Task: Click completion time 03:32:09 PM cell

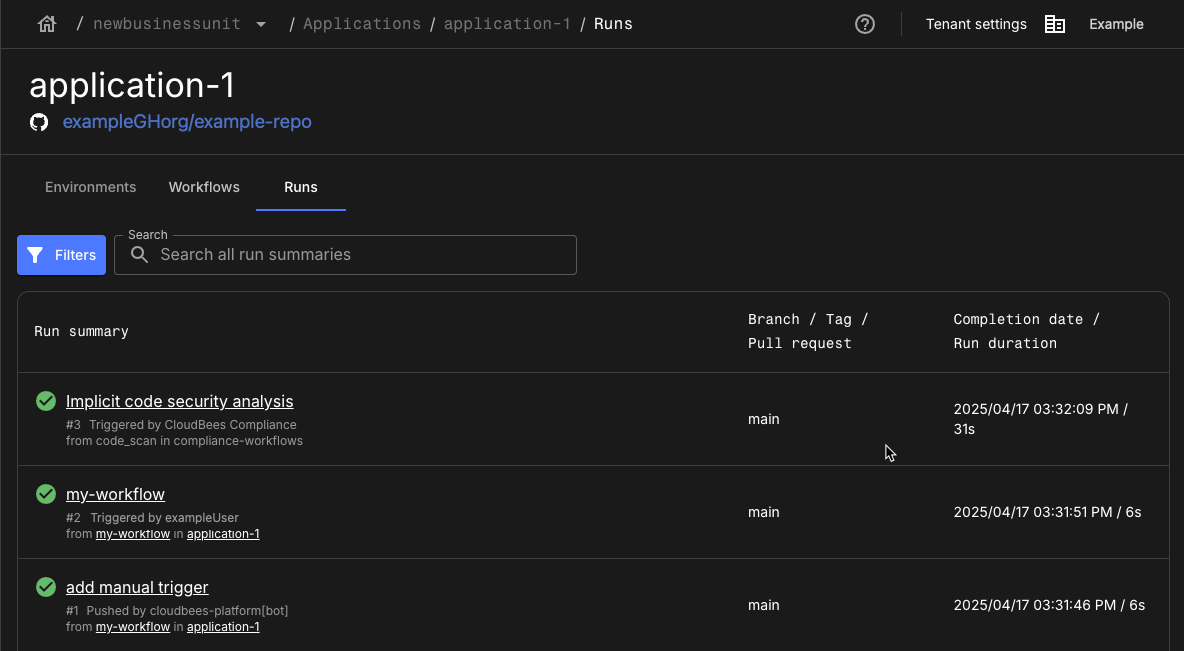Action: [1041, 419]
